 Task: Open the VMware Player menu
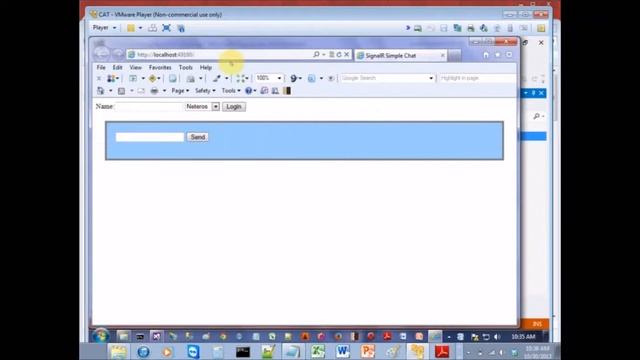104,28
